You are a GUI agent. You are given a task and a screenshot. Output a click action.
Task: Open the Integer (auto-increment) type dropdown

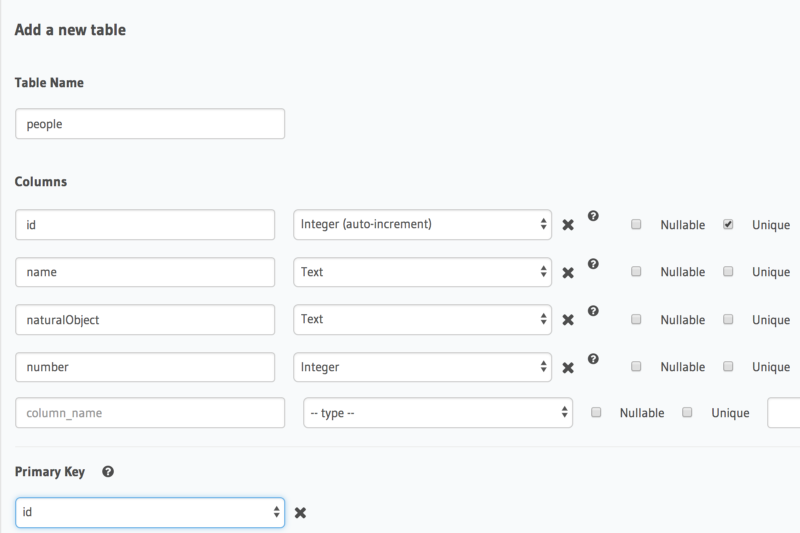[x=422, y=224]
